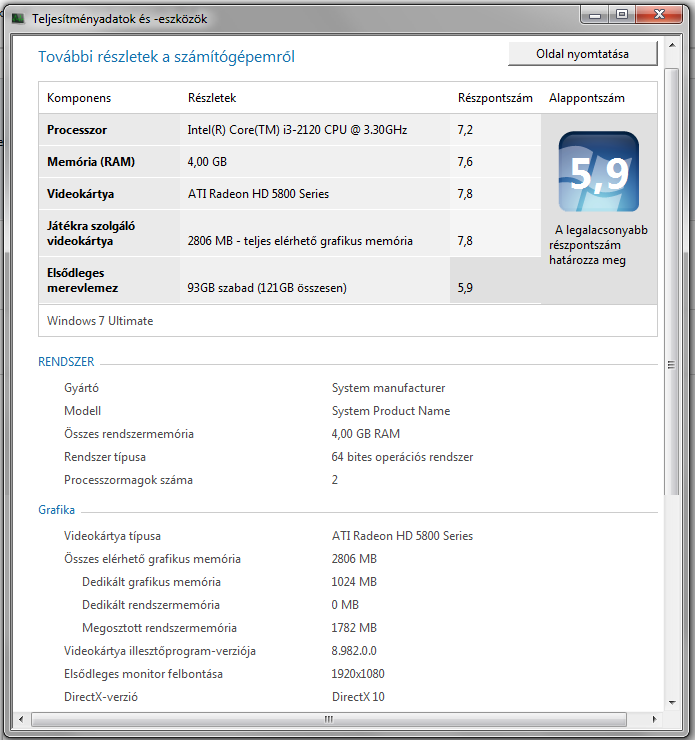695x740 pixels.
Task: Click the 64 bites operációs rendszer value
Action: click(x=402, y=457)
